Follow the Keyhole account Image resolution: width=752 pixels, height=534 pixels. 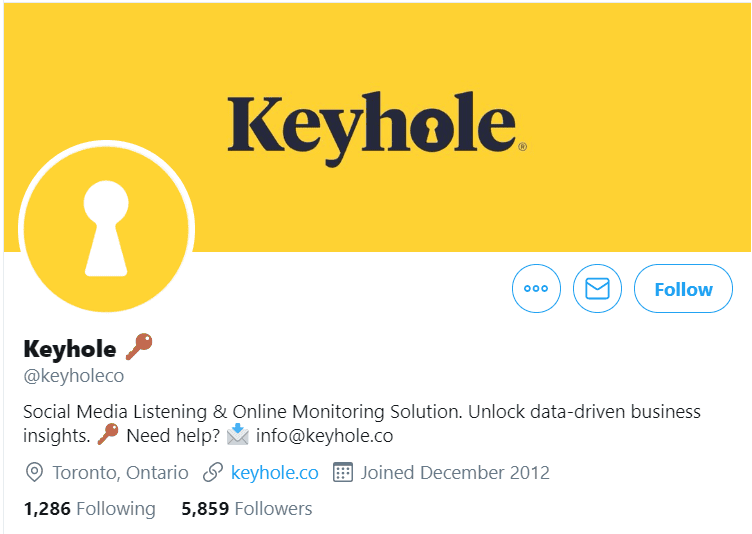[683, 288]
